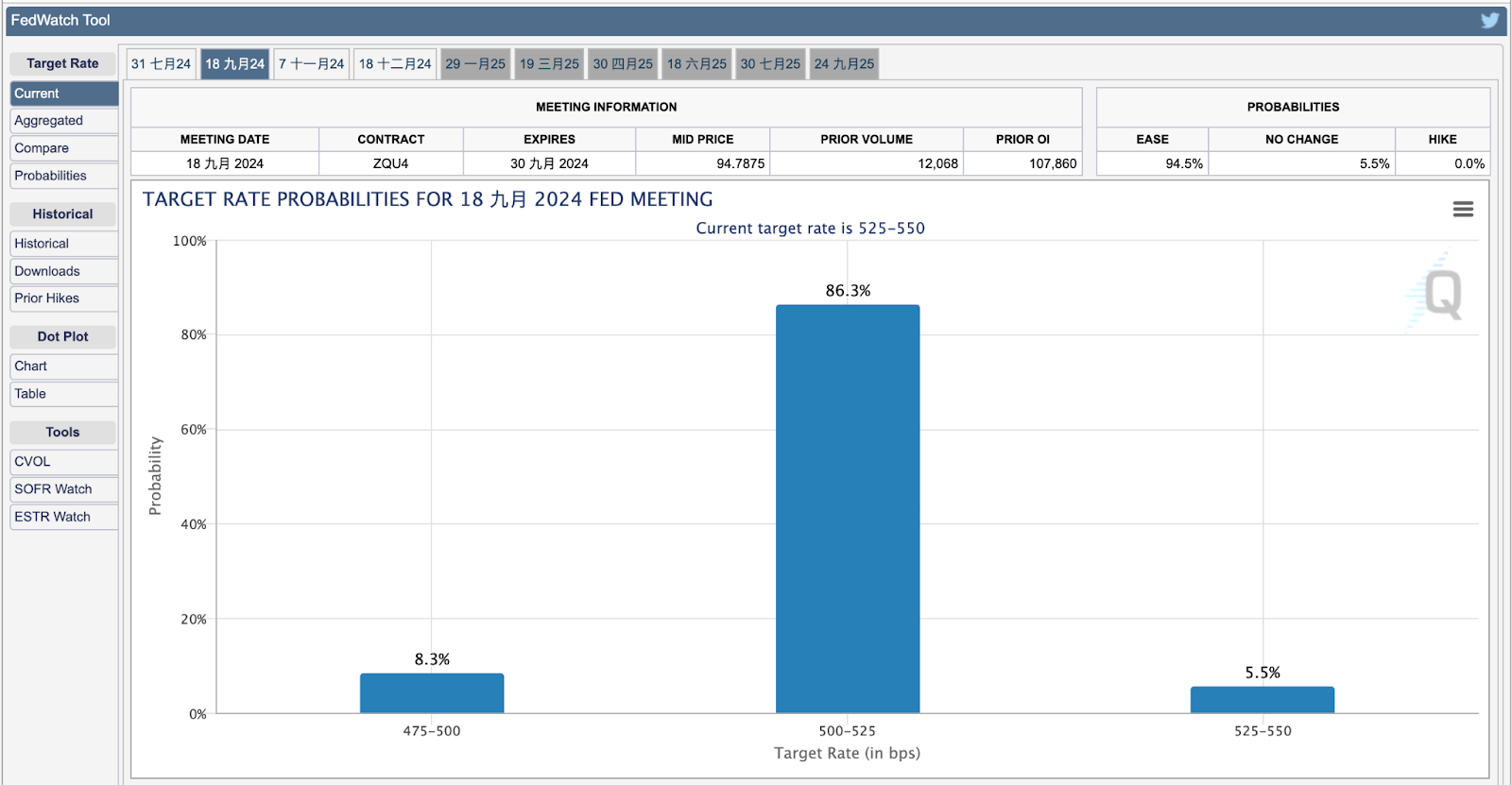Open the Dot Plot Chart item
This screenshot has width=1512, height=785.
coord(64,367)
